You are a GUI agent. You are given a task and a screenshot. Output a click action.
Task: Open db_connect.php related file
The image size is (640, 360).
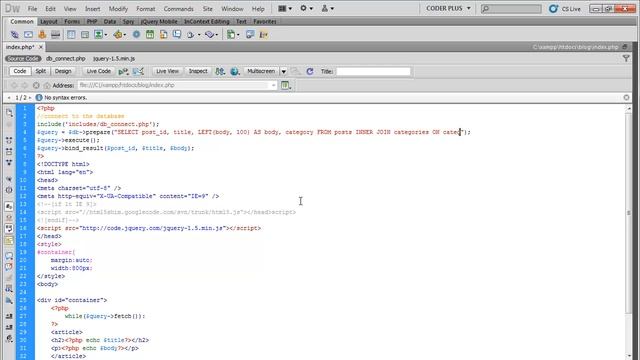[x=66, y=59]
